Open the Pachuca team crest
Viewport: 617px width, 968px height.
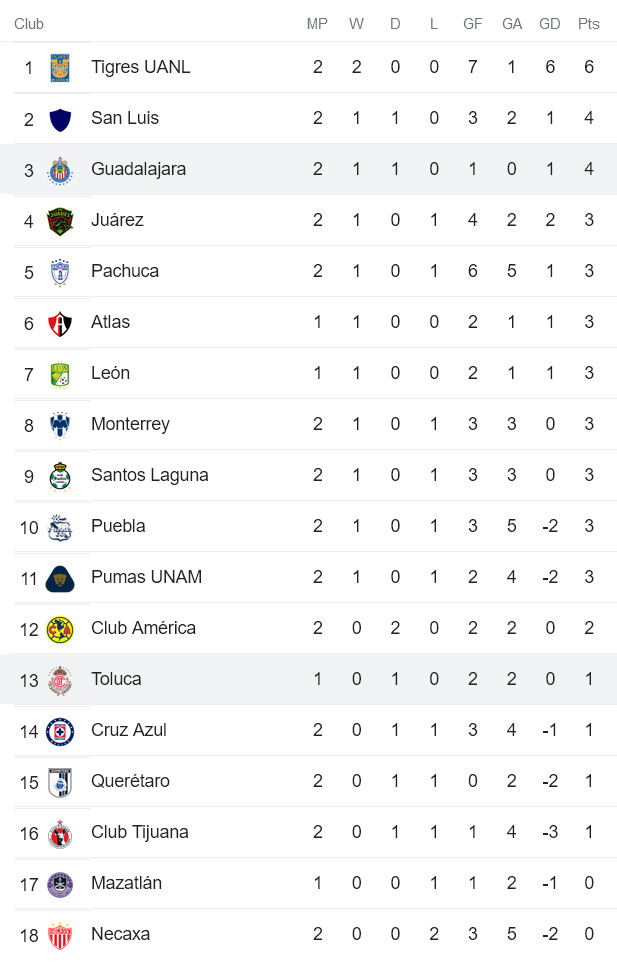[60, 271]
